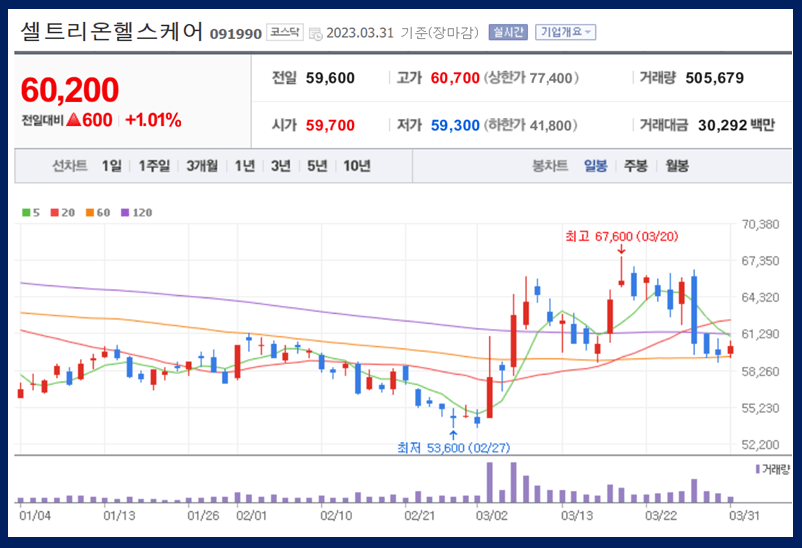
Task: Click the stock code 091990
Action: [236, 34]
